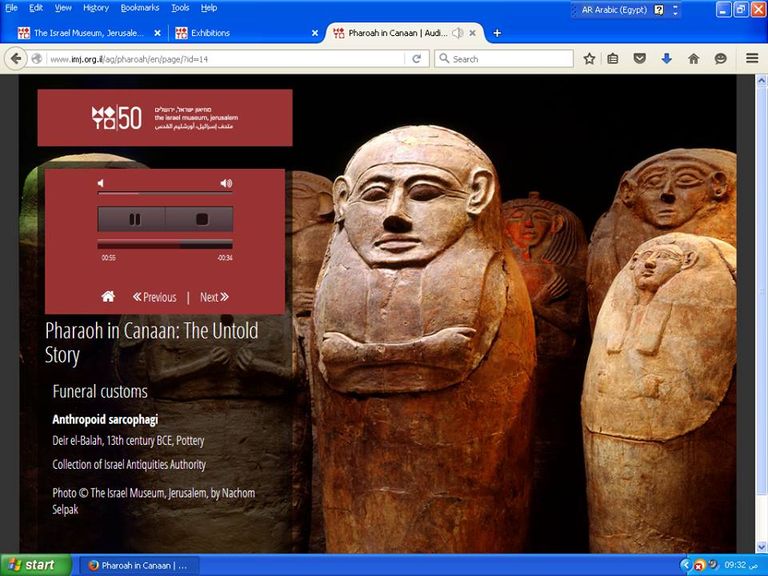The image size is (768, 576).
Task: Click the audio progress bar
Action: (164, 245)
